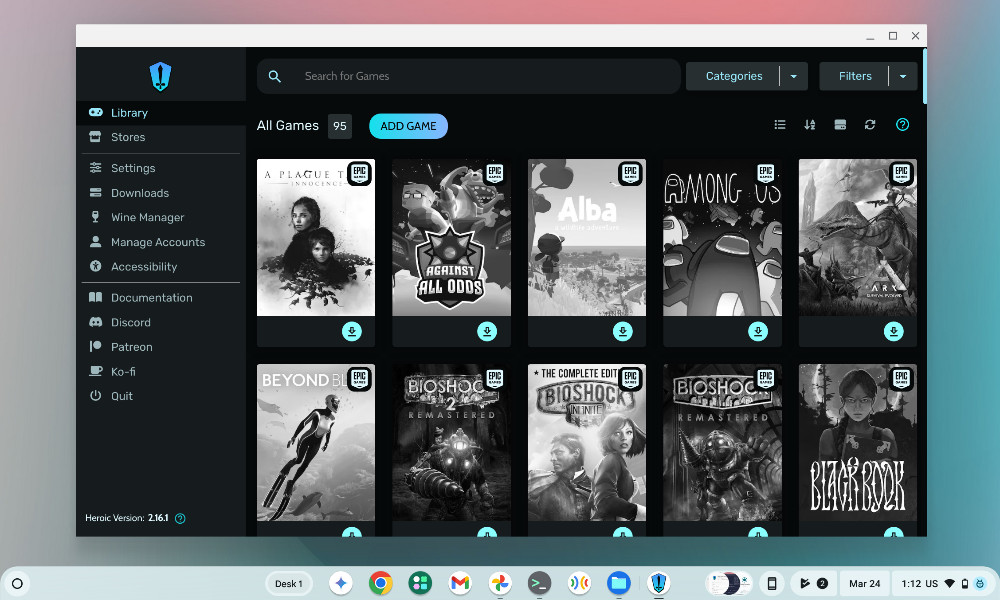Open Against All Odds cover
The width and height of the screenshot is (1000, 600).
click(451, 237)
